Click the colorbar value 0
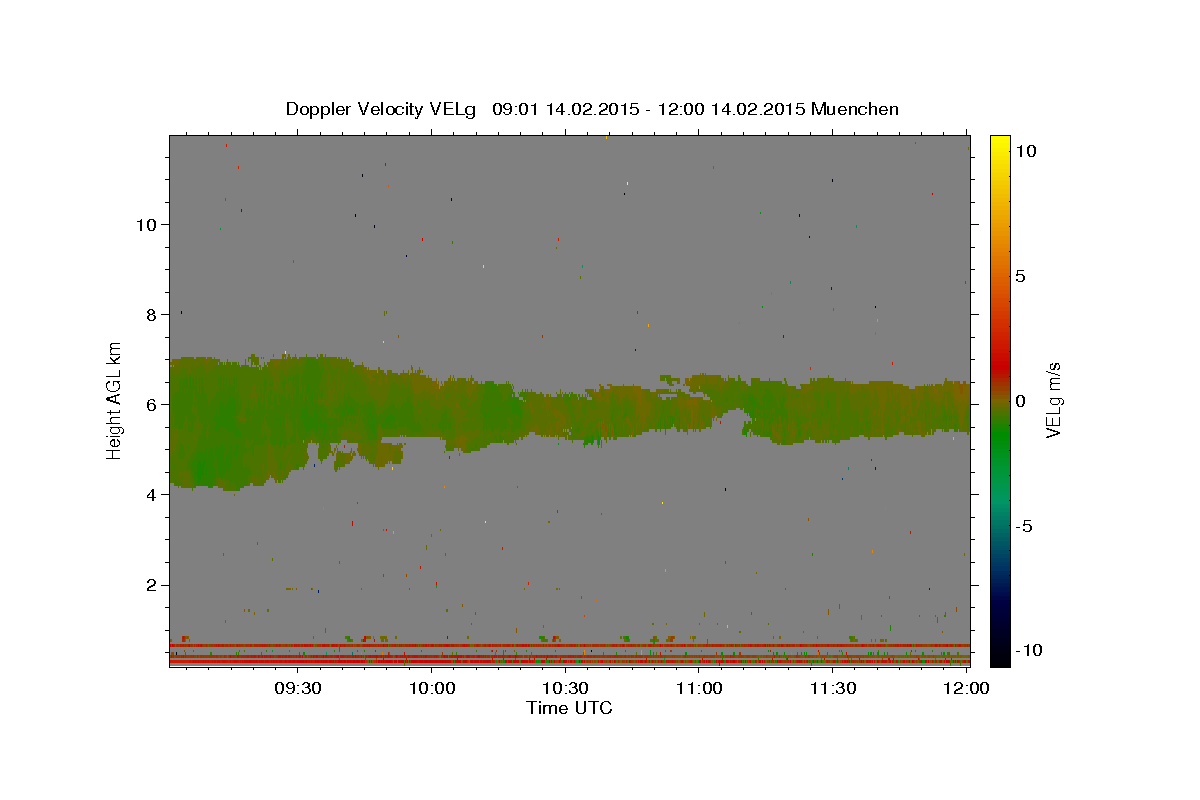 [x=1020, y=401]
